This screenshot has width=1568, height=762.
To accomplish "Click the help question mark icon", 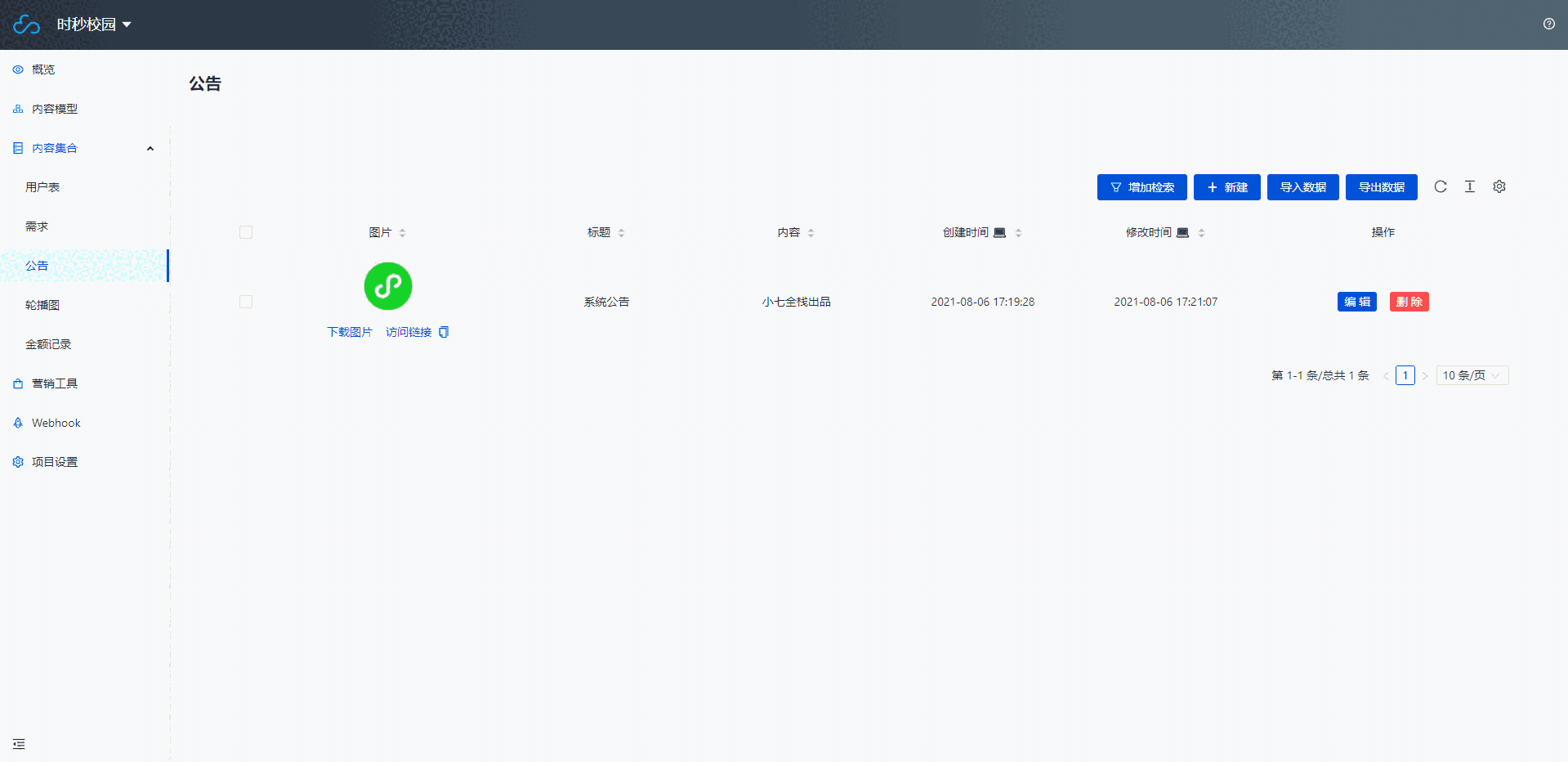I will [1548, 24].
